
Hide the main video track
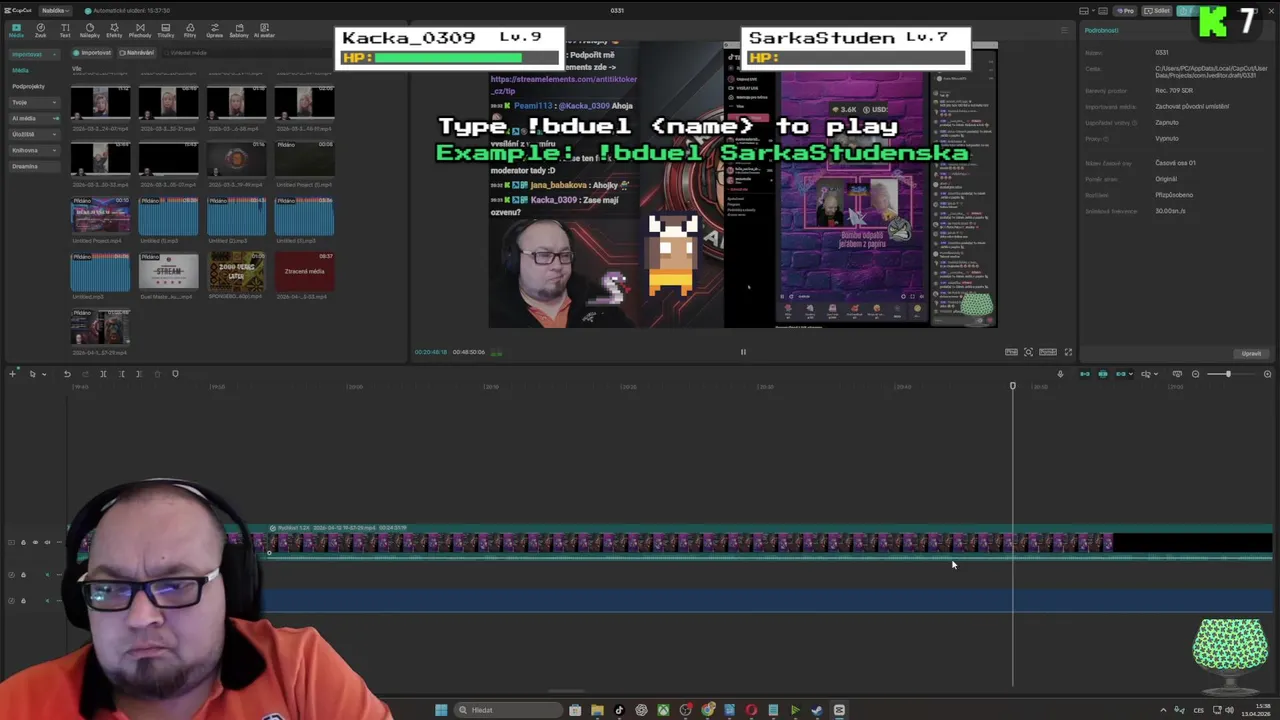pyautogui.click(x=35, y=542)
